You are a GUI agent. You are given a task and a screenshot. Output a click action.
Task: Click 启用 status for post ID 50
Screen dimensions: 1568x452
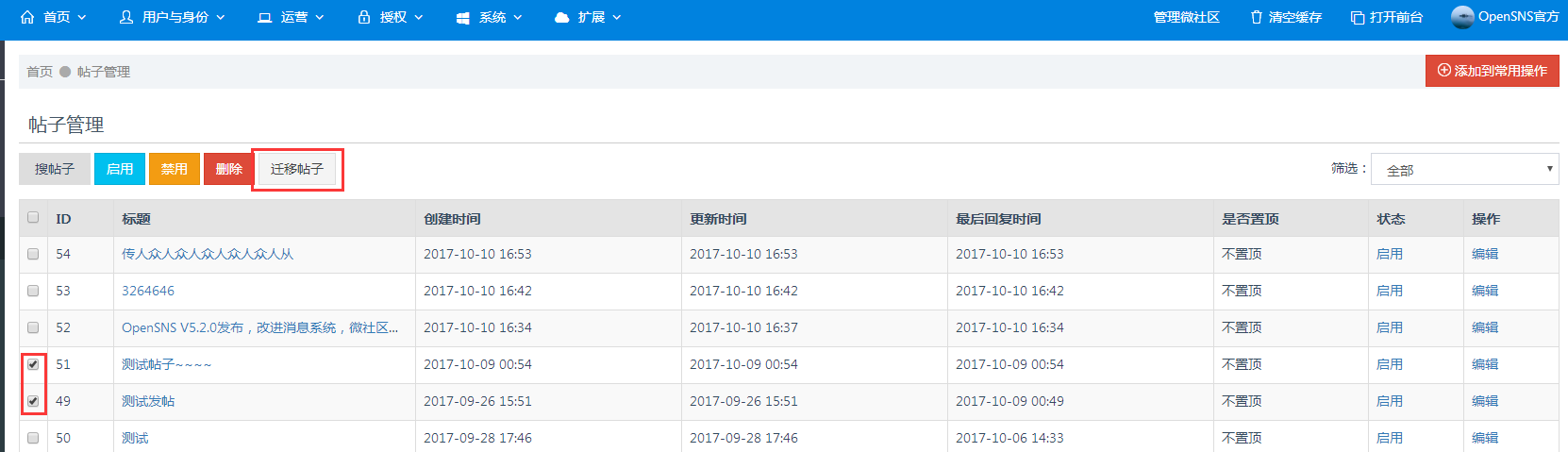click(1390, 438)
